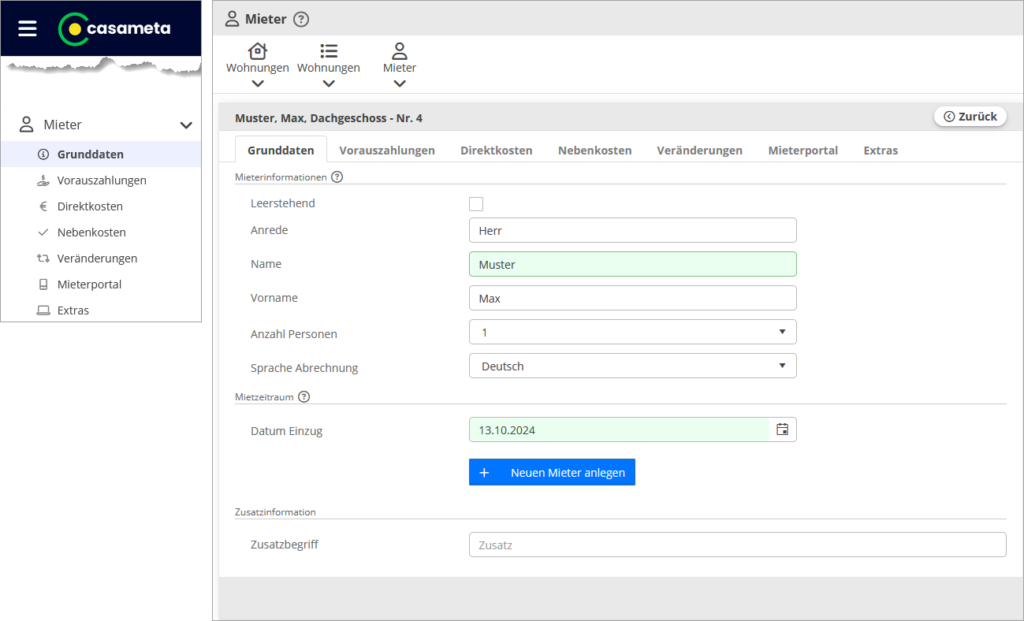Collapse the Mieter sidebar section
This screenshot has height=621, width=1024.
coord(185,125)
